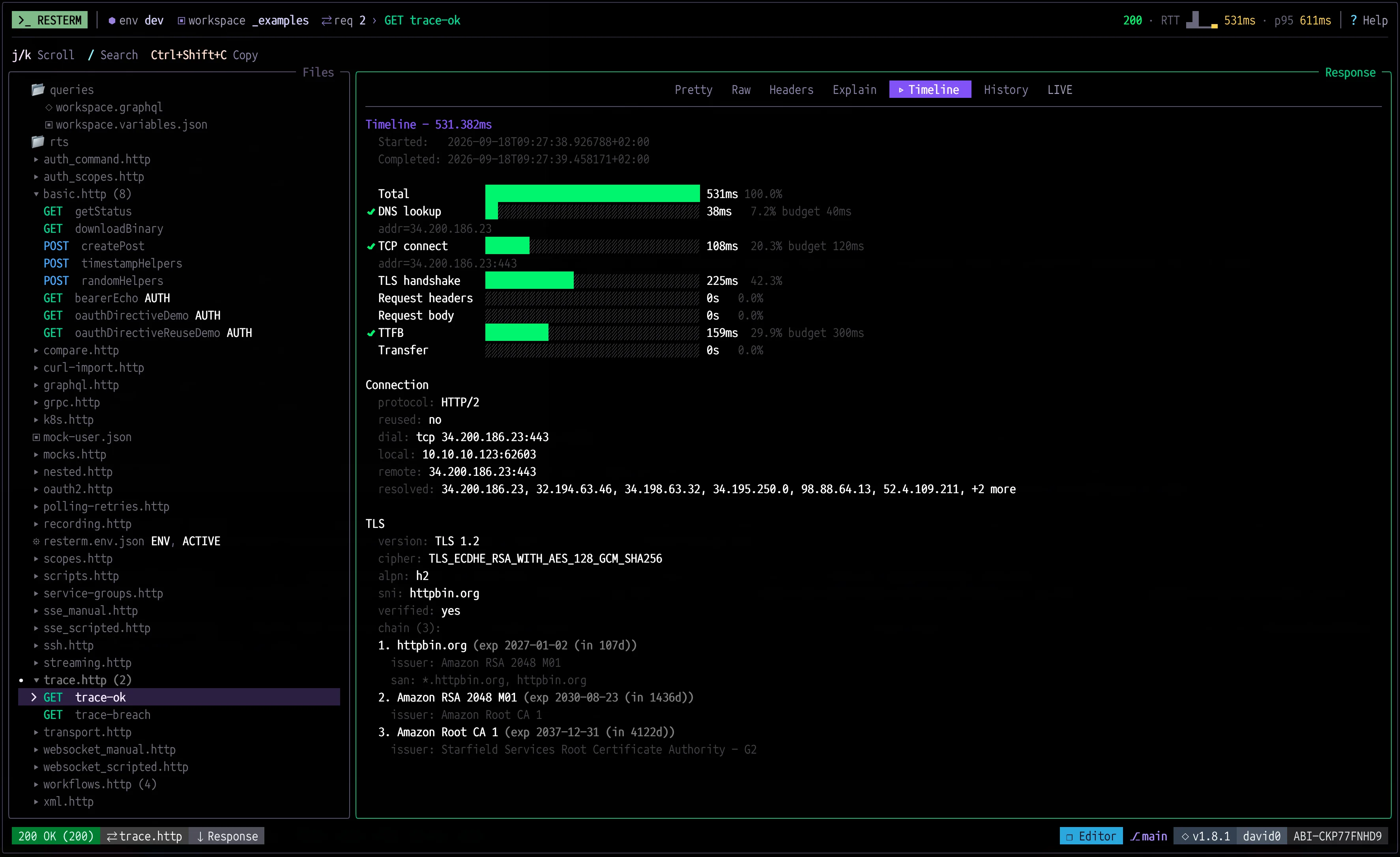Image resolution: width=1400 pixels, height=857 pixels.
Task: Open the rts folder icon
Action: click(38, 142)
